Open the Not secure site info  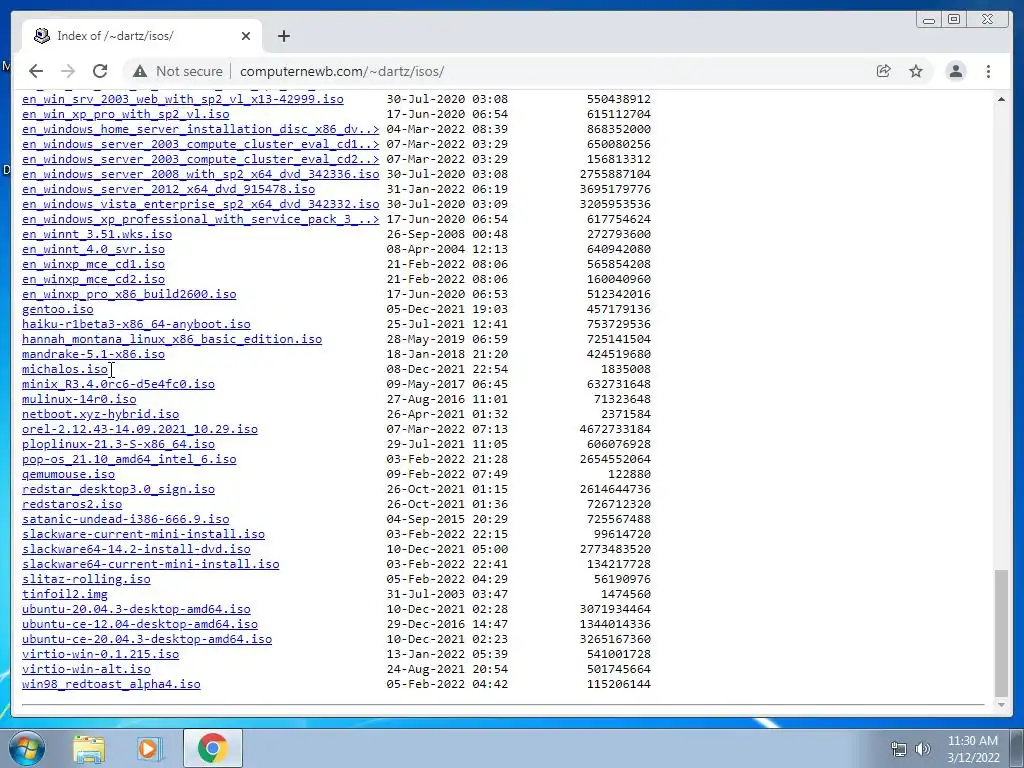[x=178, y=71]
